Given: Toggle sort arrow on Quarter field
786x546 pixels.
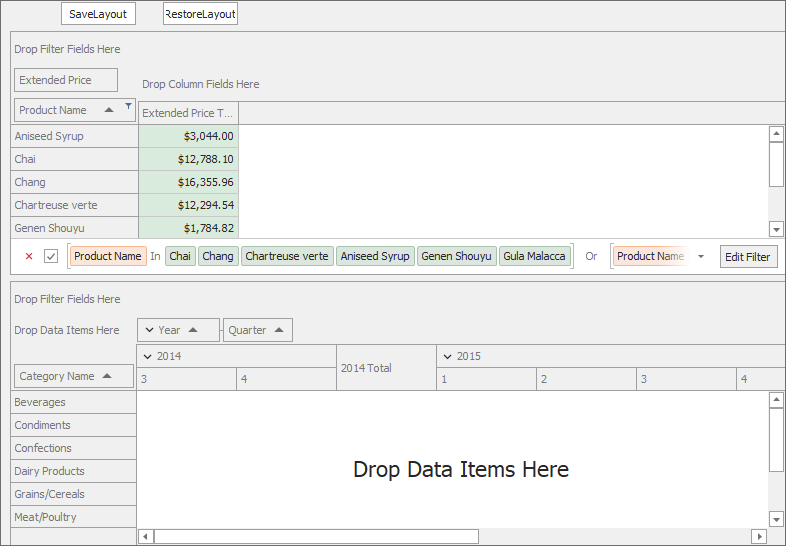Looking at the screenshot, I should (x=279, y=330).
